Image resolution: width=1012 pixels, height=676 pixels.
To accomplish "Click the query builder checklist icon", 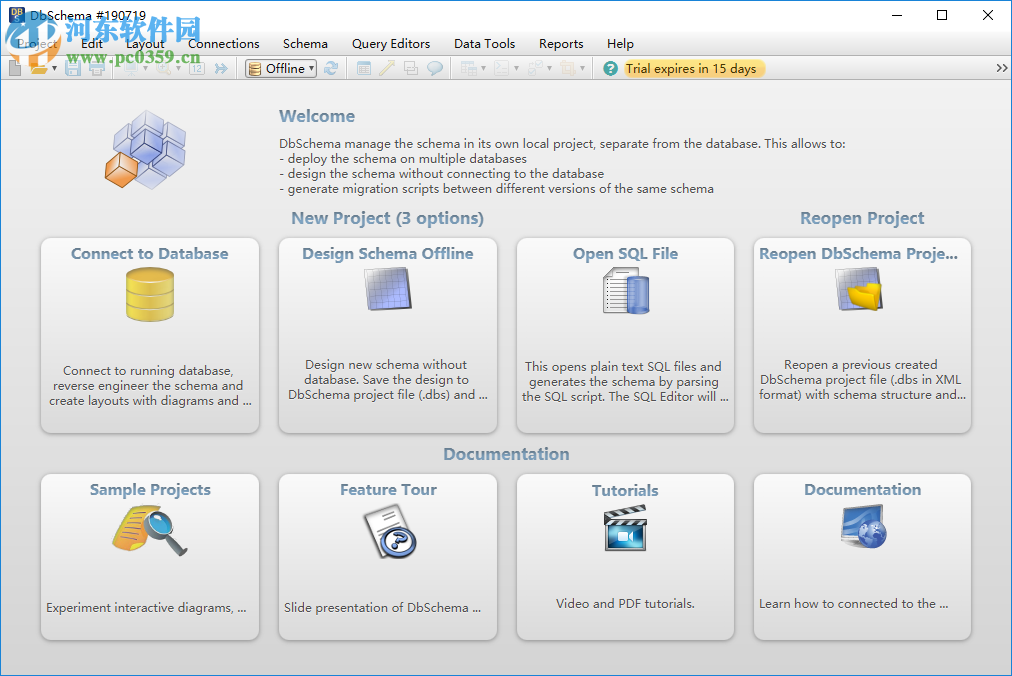I will click(535, 68).
